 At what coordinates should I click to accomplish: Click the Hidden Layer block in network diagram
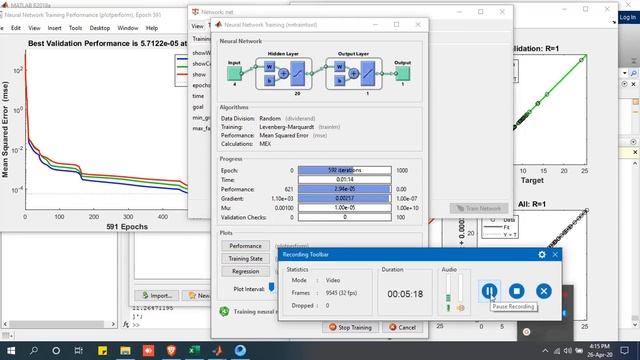pyautogui.click(x=284, y=73)
